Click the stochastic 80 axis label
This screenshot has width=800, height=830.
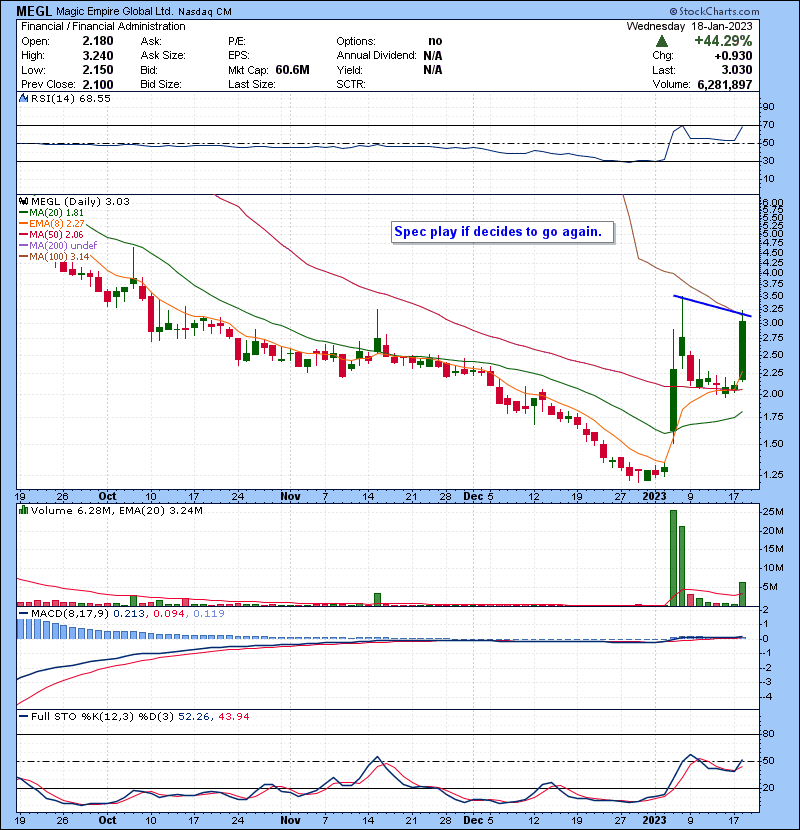pyautogui.click(x=768, y=734)
